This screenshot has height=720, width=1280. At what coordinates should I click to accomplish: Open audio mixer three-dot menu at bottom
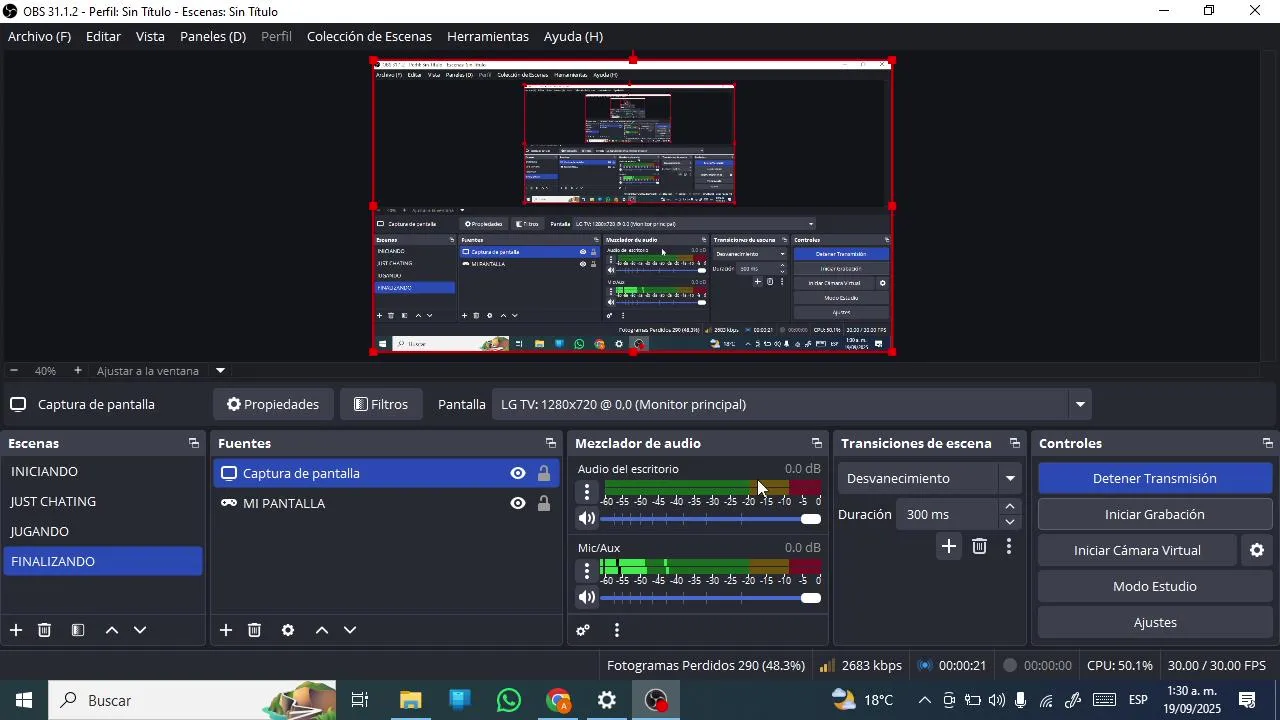(617, 630)
